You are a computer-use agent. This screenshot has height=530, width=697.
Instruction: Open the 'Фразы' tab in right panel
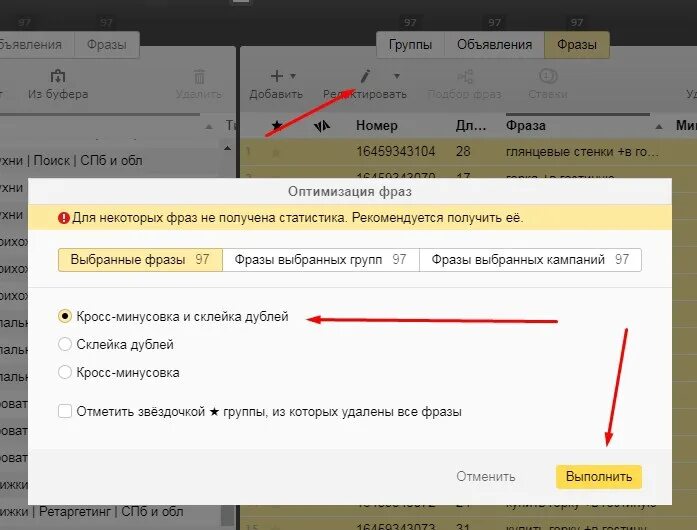[577, 45]
